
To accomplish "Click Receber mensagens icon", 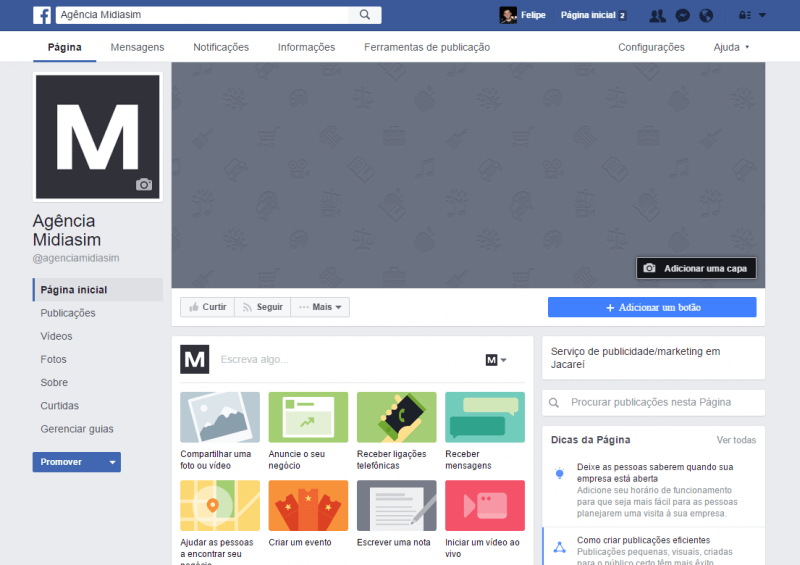I will point(485,417).
